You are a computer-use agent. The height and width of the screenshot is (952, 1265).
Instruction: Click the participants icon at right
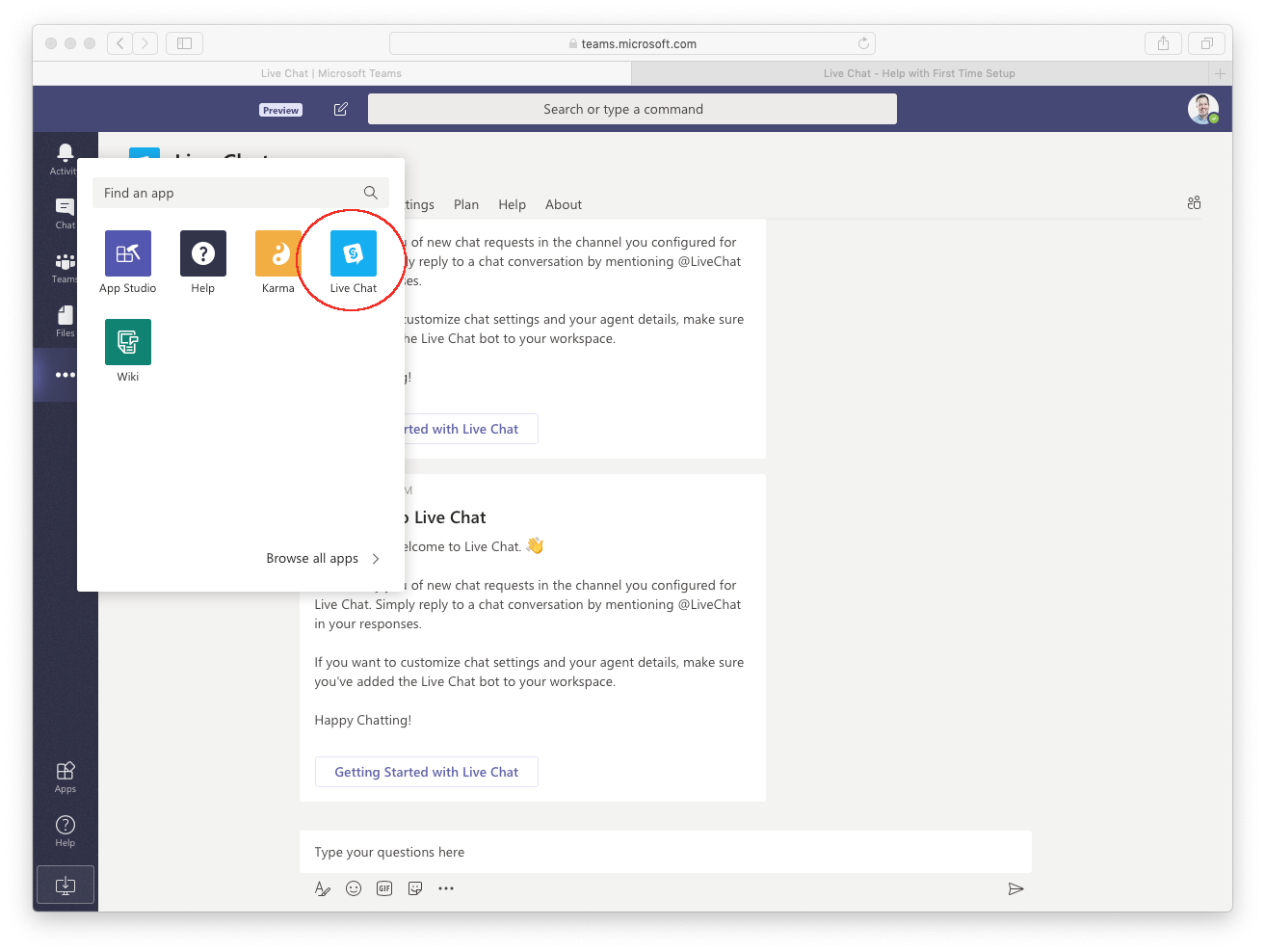tap(1194, 202)
